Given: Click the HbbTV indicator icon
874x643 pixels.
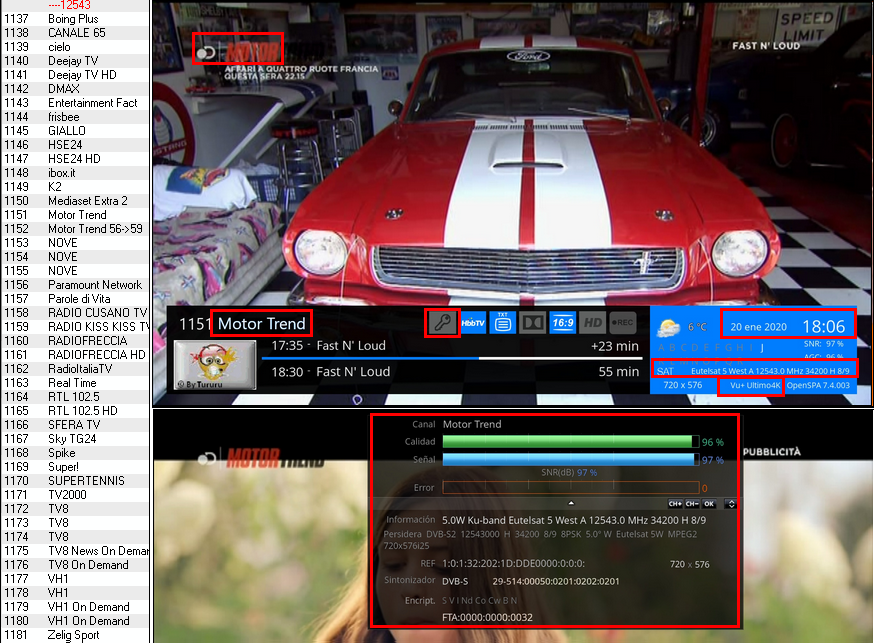Looking at the screenshot, I should (x=473, y=323).
